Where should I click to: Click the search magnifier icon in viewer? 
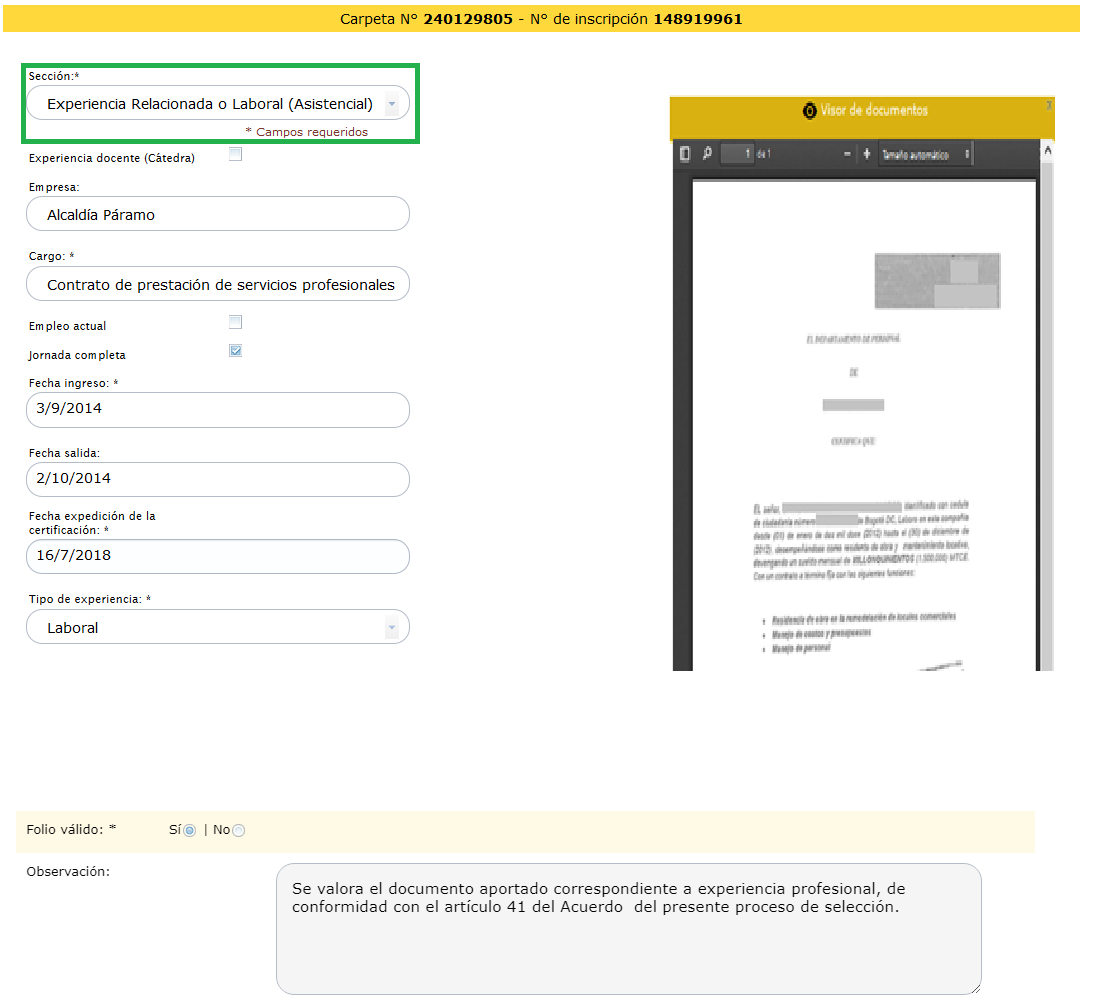click(707, 154)
